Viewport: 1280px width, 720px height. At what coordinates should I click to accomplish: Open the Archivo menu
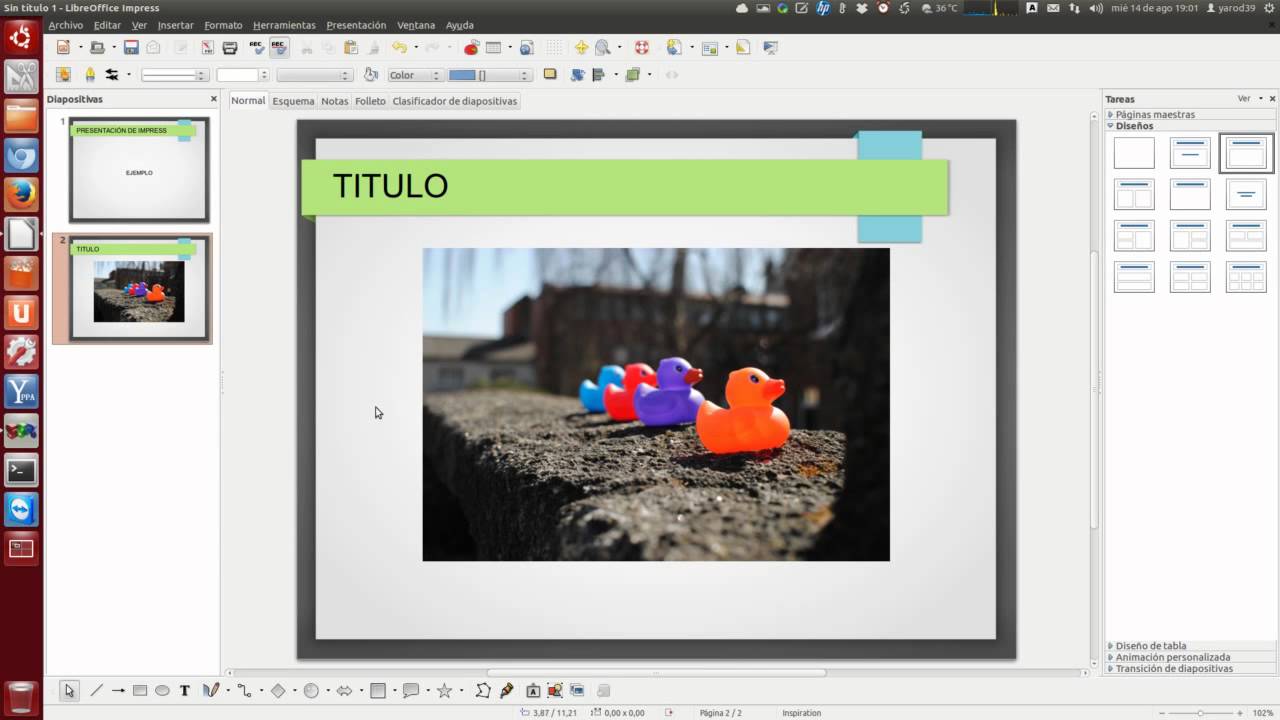pos(66,25)
